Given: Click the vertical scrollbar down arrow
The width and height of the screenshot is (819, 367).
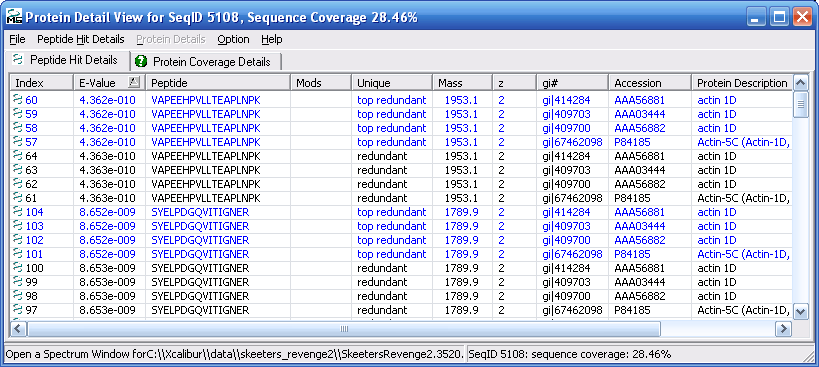Looking at the screenshot, I should point(800,312).
